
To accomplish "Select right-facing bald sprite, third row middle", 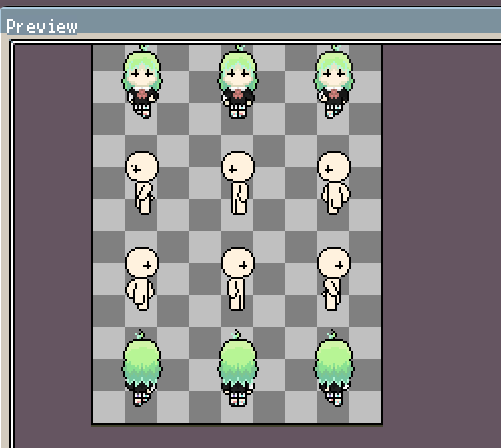I will tap(238, 279).
